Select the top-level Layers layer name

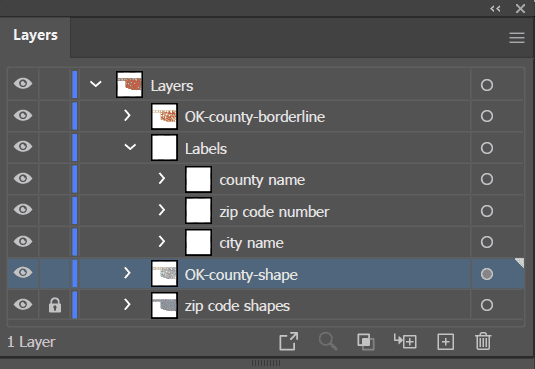tap(172, 86)
